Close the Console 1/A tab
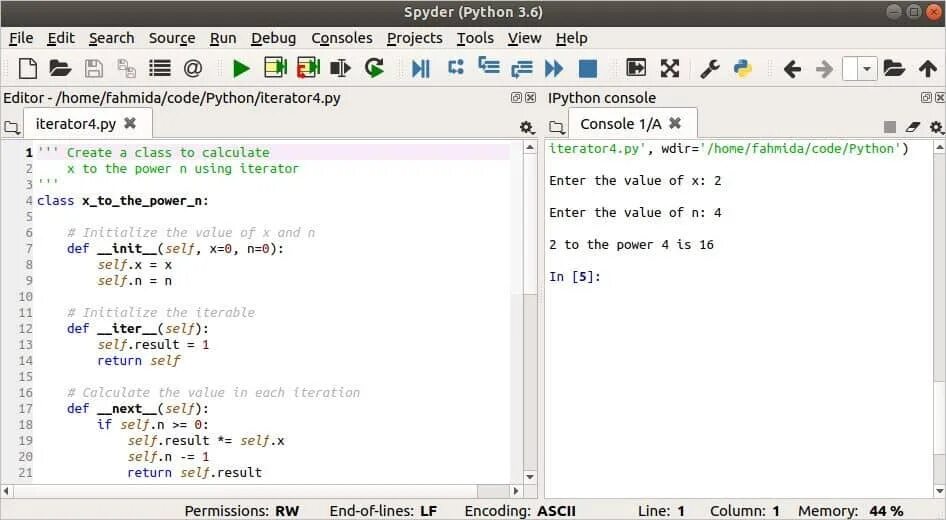This screenshot has height=520, width=946. (675, 123)
